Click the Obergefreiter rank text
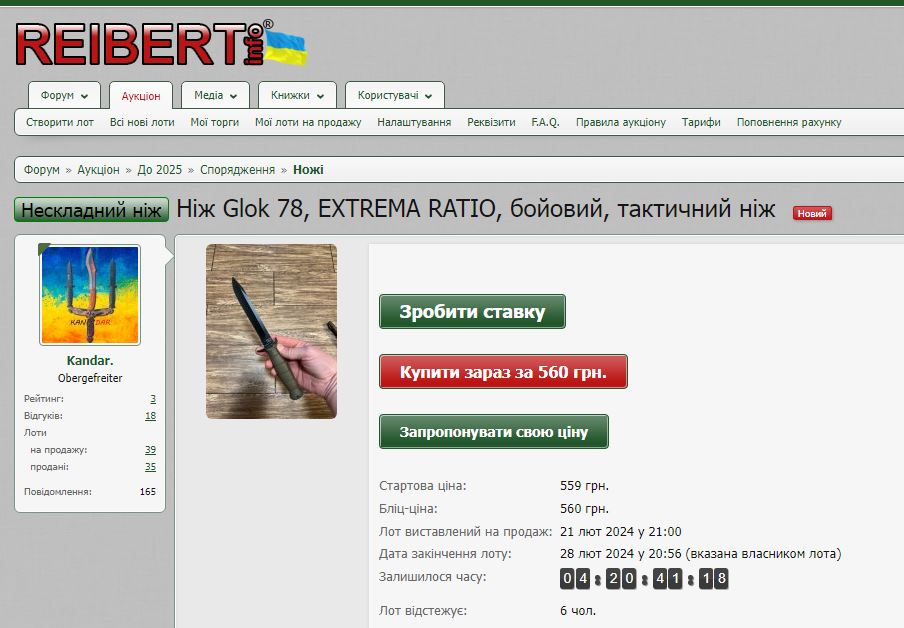Viewport: 904px width, 628px height. pyautogui.click(x=90, y=378)
